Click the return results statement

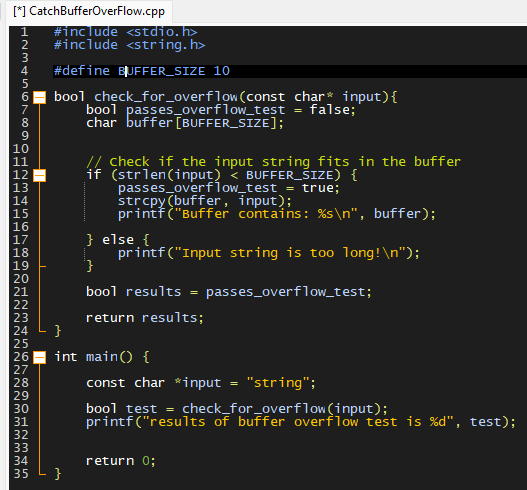coord(145,318)
